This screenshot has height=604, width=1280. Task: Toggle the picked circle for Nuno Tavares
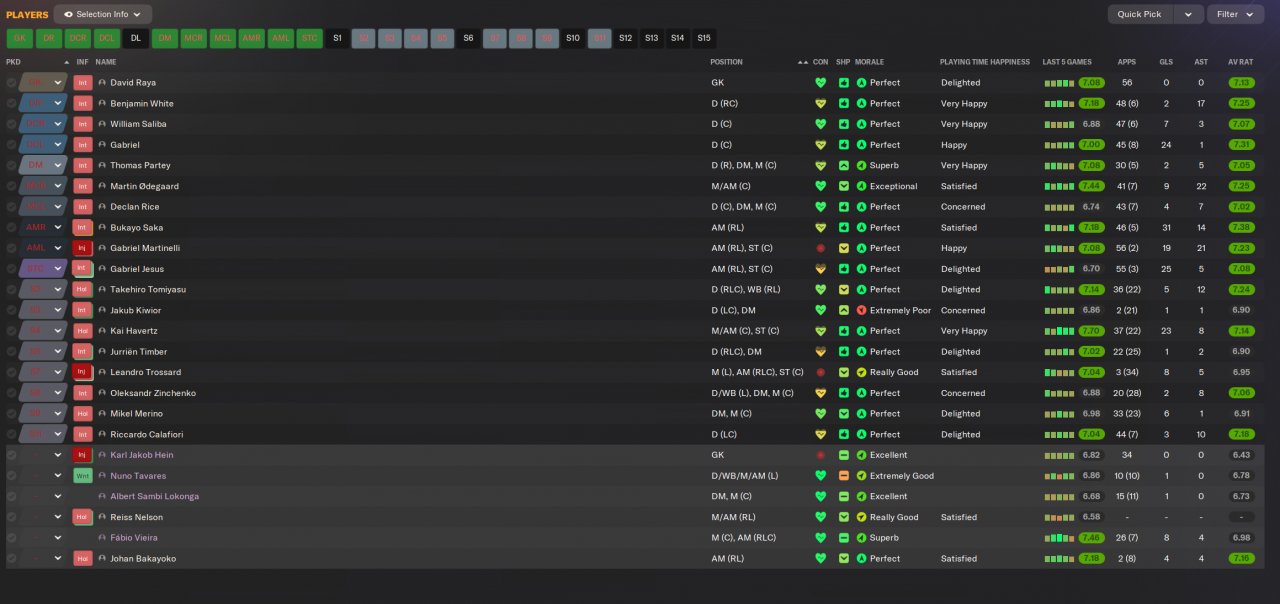(11, 476)
